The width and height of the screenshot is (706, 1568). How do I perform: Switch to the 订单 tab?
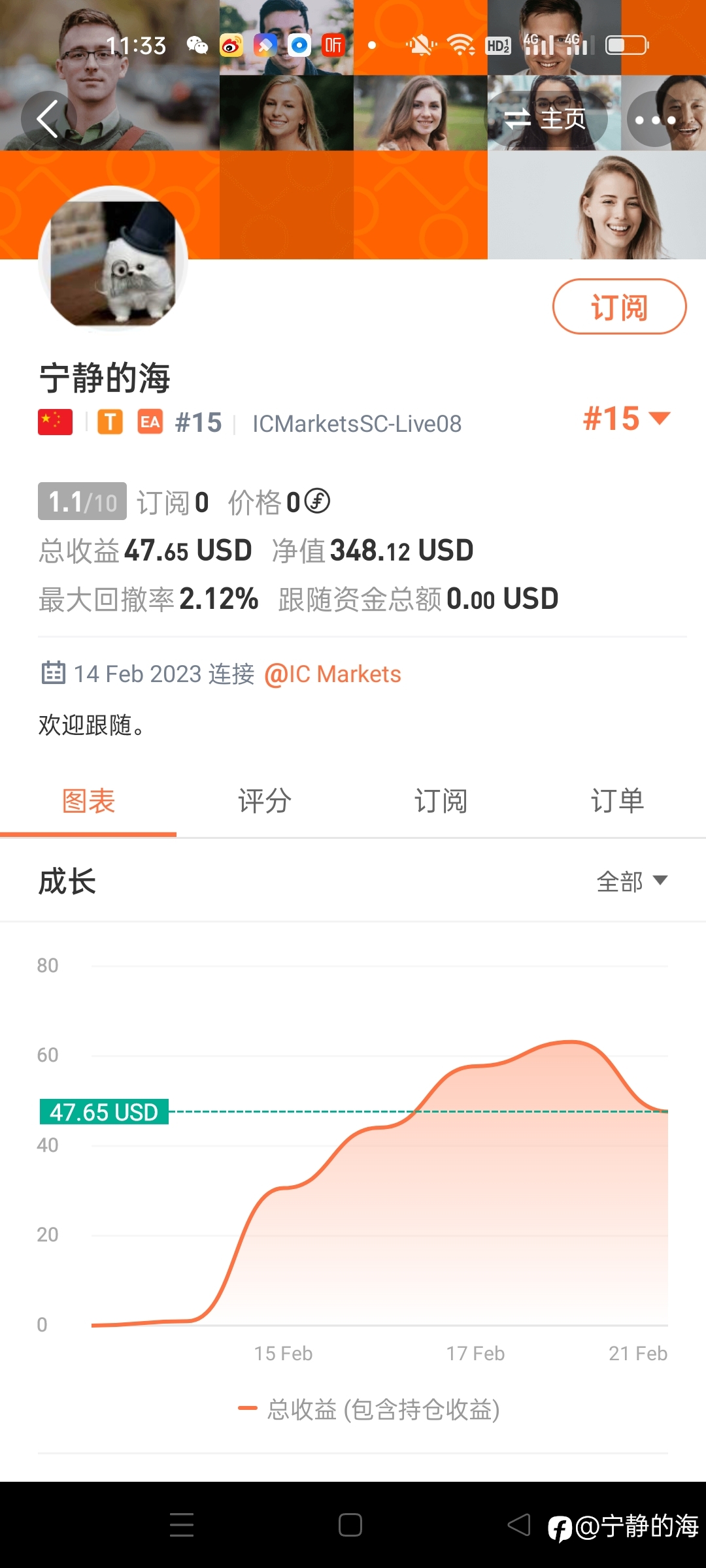[x=618, y=801]
